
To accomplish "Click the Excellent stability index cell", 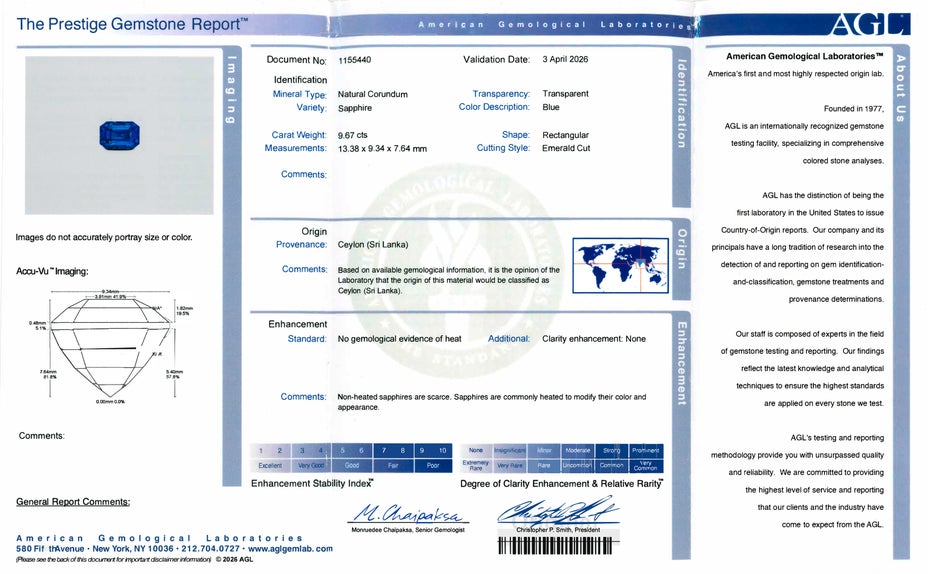I will [270, 466].
